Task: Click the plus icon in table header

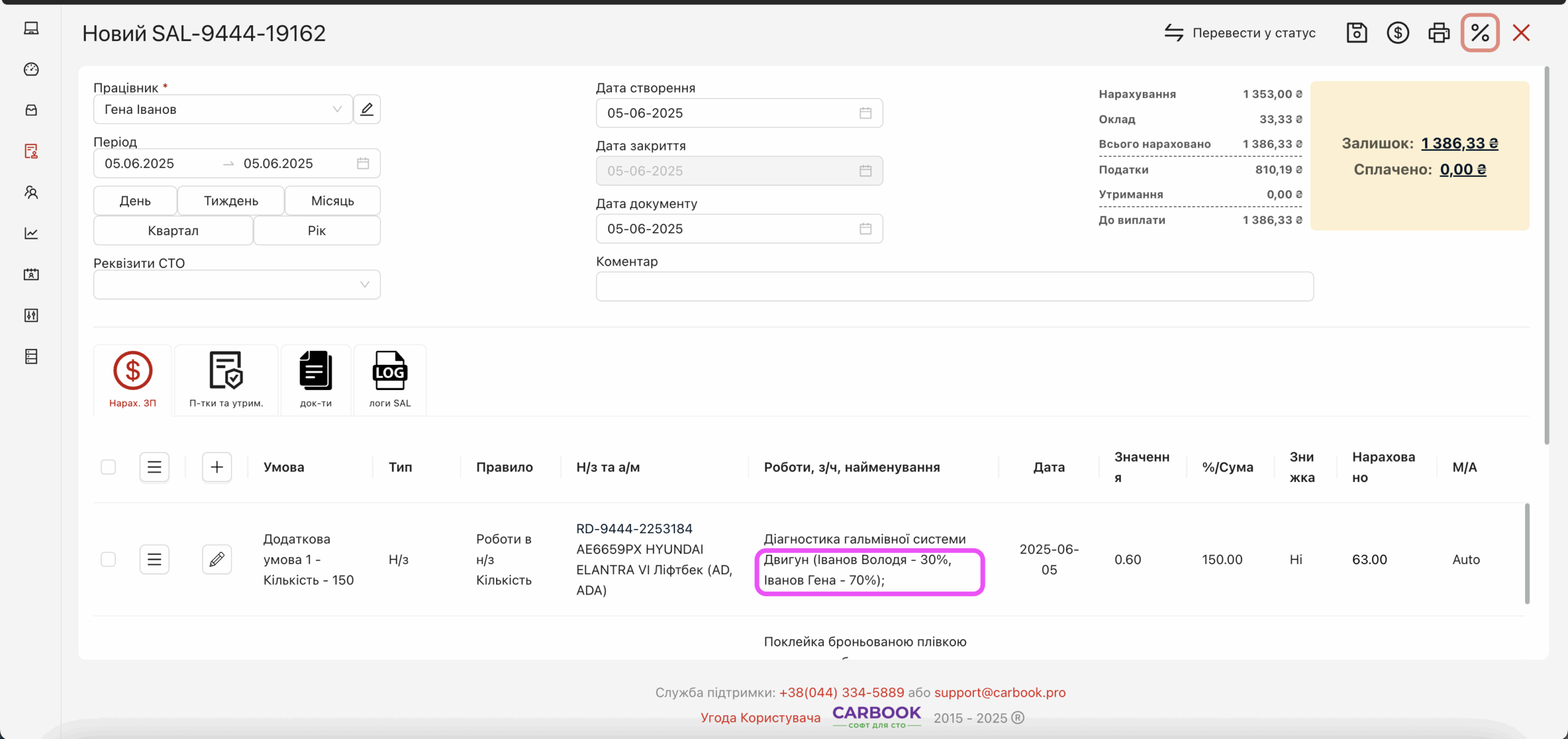Action: [217, 467]
